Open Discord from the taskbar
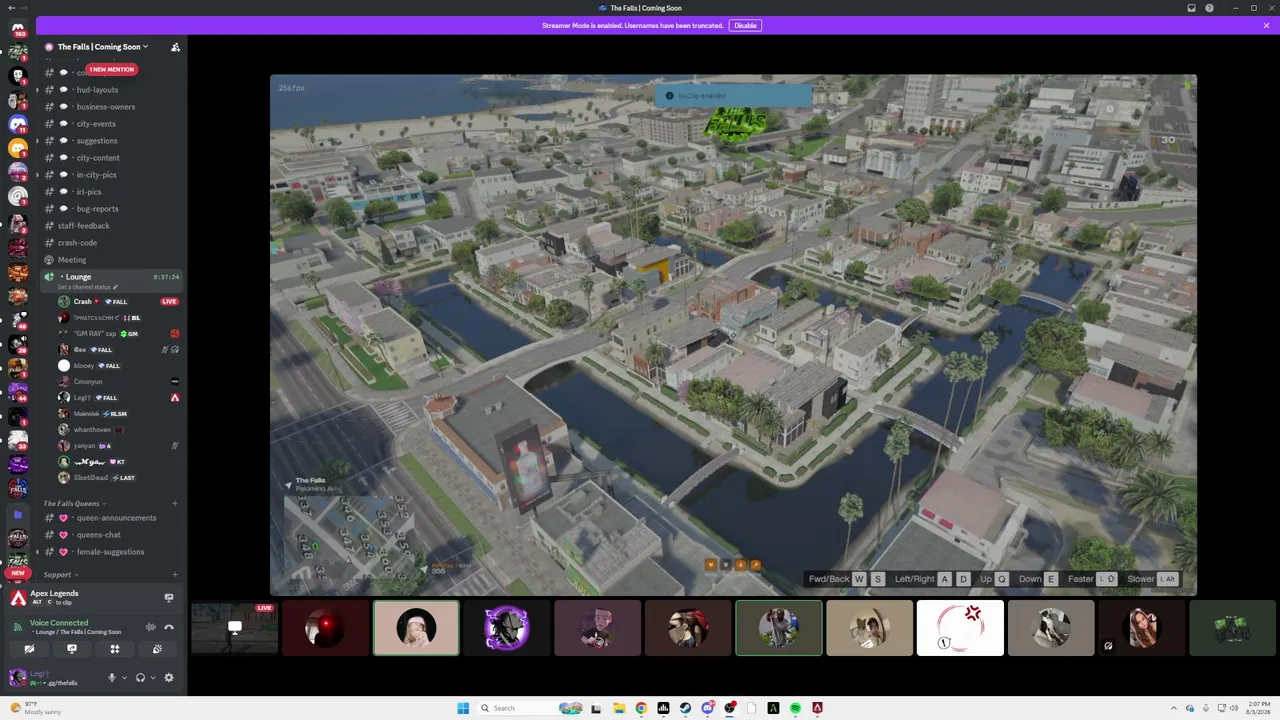Image resolution: width=1280 pixels, height=720 pixels. [x=707, y=708]
